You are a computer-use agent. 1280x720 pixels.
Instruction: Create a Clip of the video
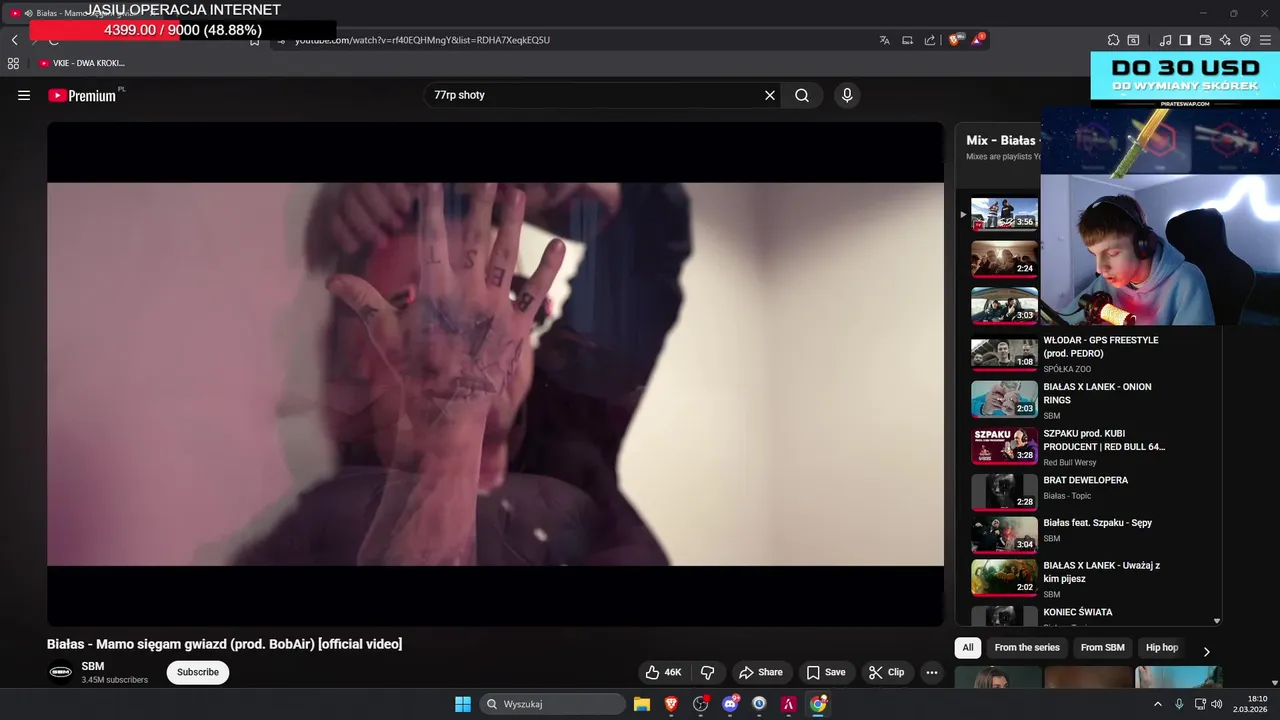click(886, 672)
